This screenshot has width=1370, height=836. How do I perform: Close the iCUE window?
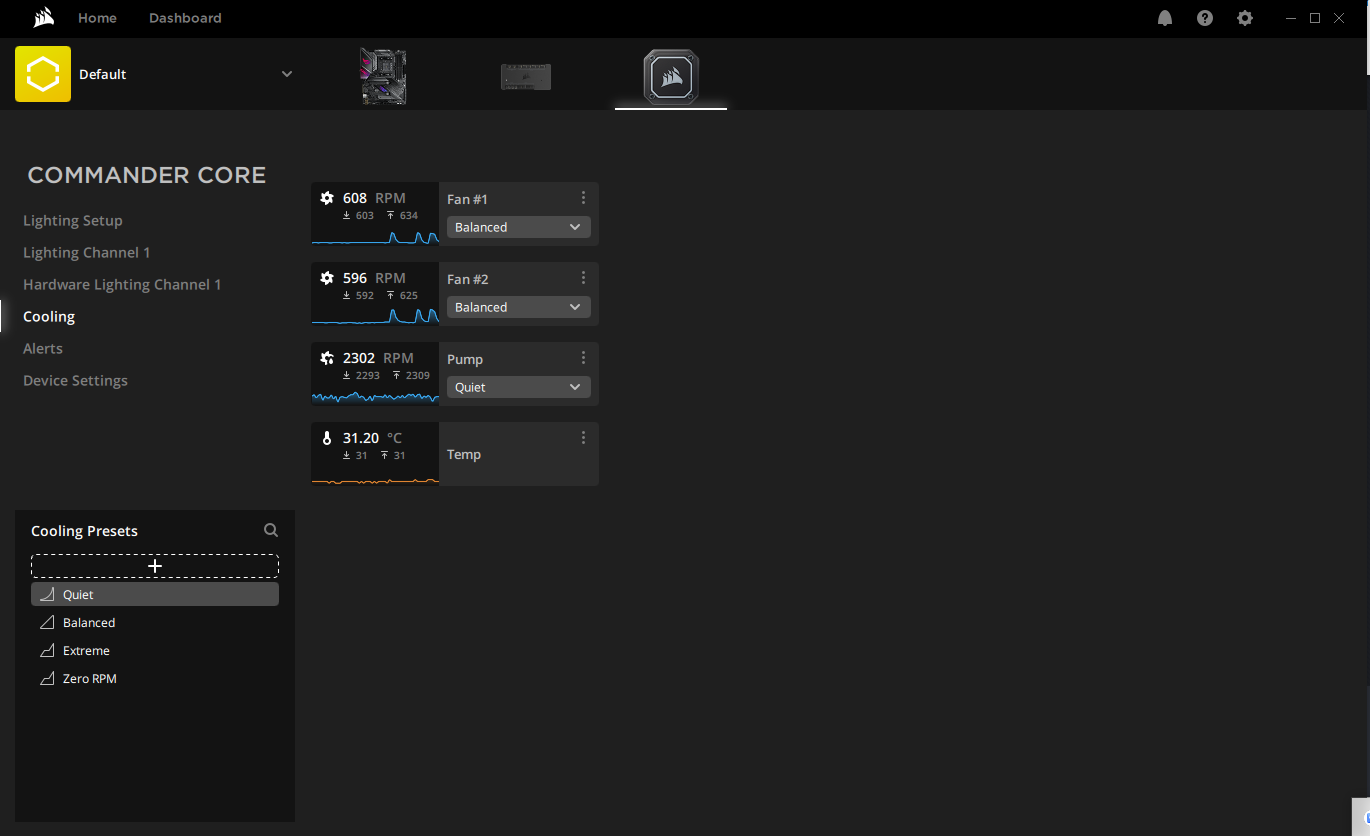click(1339, 18)
